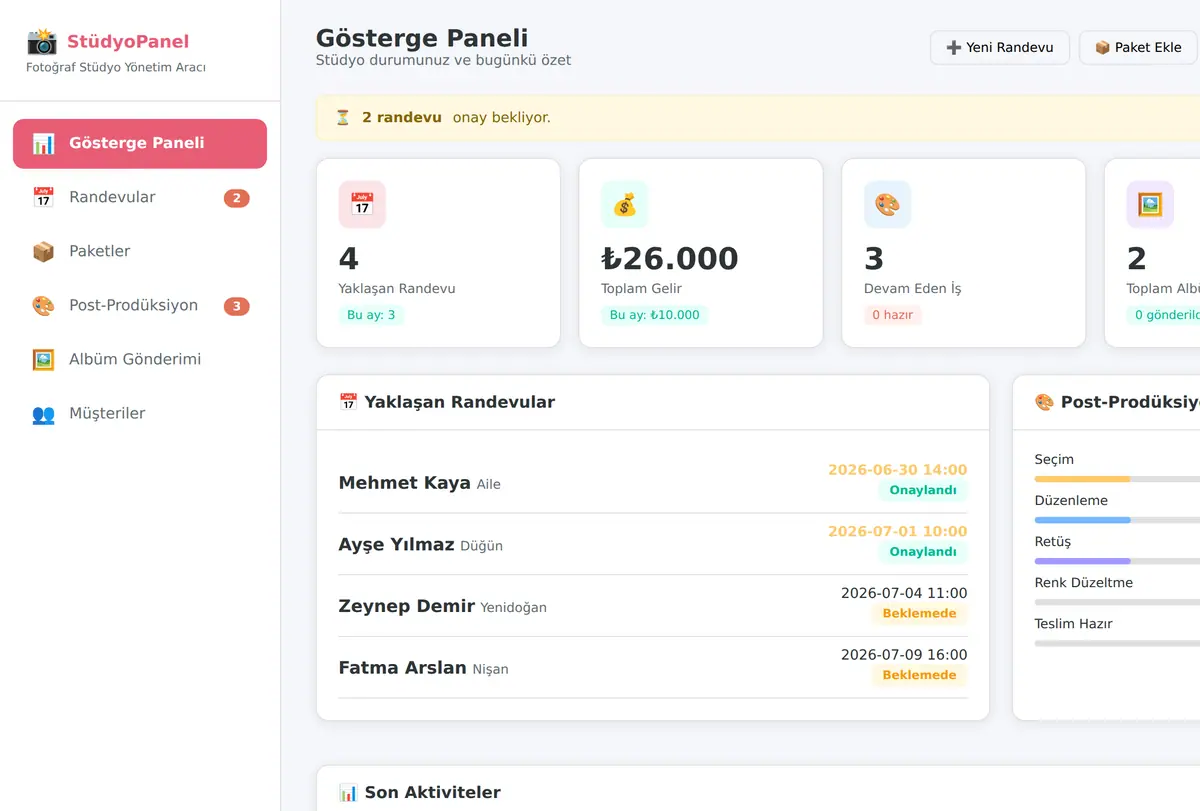The width and height of the screenshot is (1200, 811).
Task: Click the Paketler box icon in sidebar
Action: [43, 251]
